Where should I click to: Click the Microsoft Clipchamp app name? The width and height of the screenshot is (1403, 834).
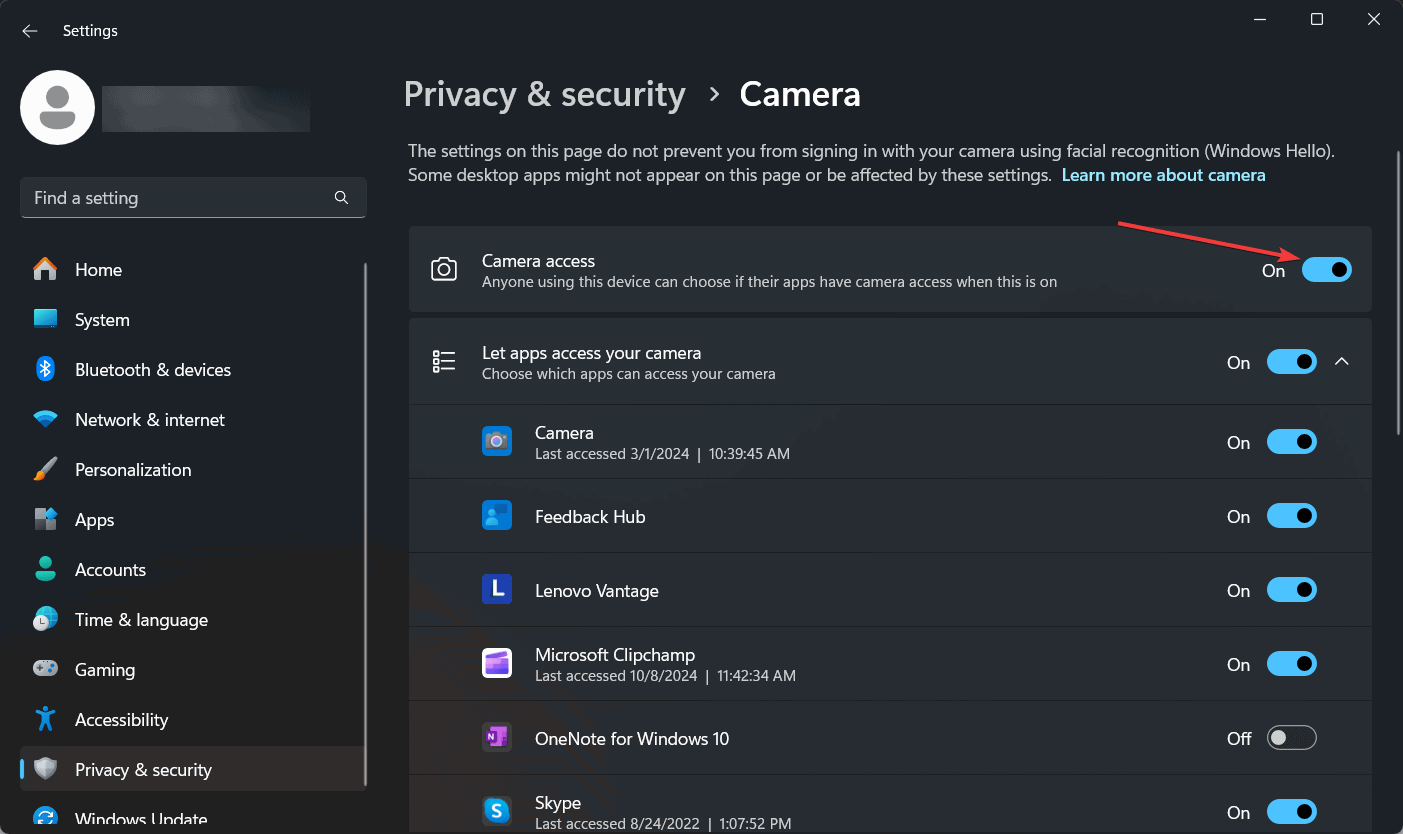coord(615,655)
